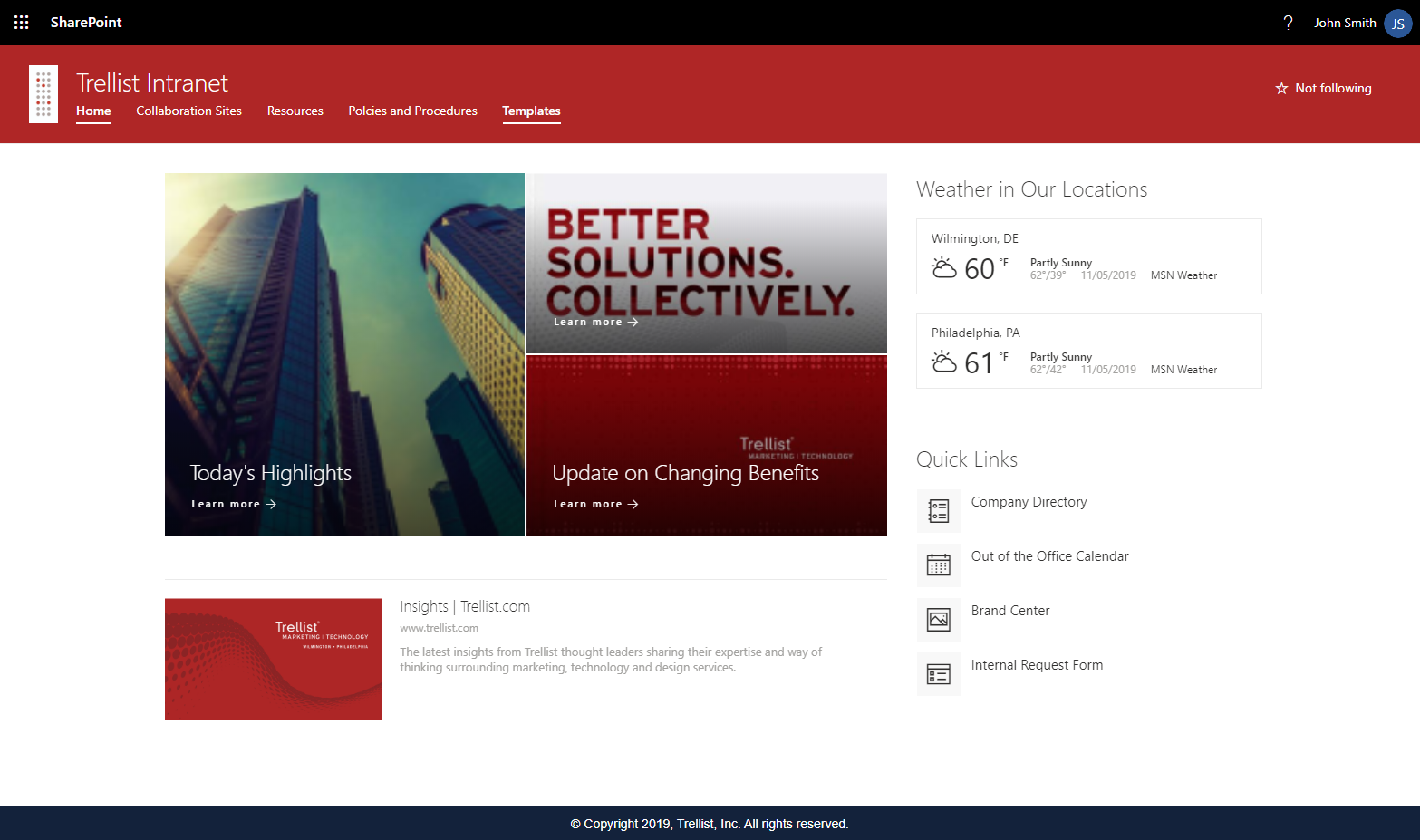
Task: Open the Insights | Trellist.com link title
Action: 465,607
